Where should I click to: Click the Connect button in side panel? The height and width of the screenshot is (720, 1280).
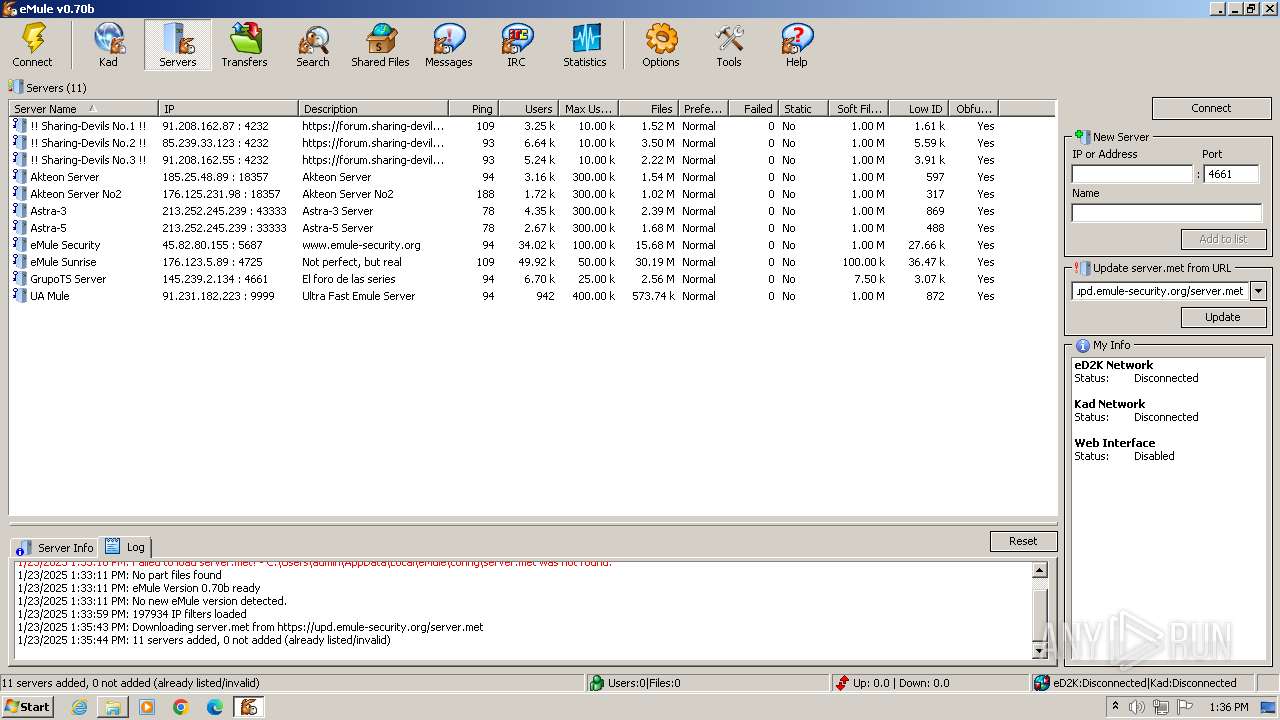click(1211, 108)
